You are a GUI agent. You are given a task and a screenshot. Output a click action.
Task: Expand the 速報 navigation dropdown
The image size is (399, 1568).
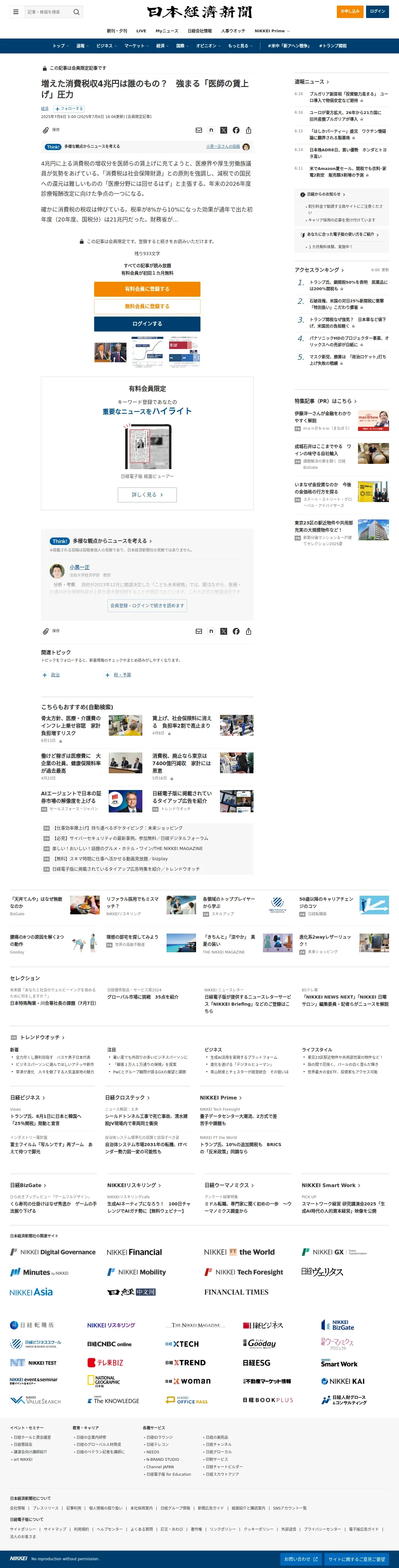click(82, 46)
